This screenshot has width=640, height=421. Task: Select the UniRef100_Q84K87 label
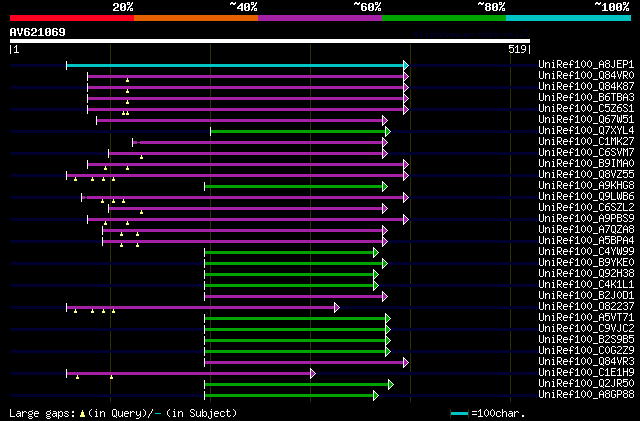586,86
